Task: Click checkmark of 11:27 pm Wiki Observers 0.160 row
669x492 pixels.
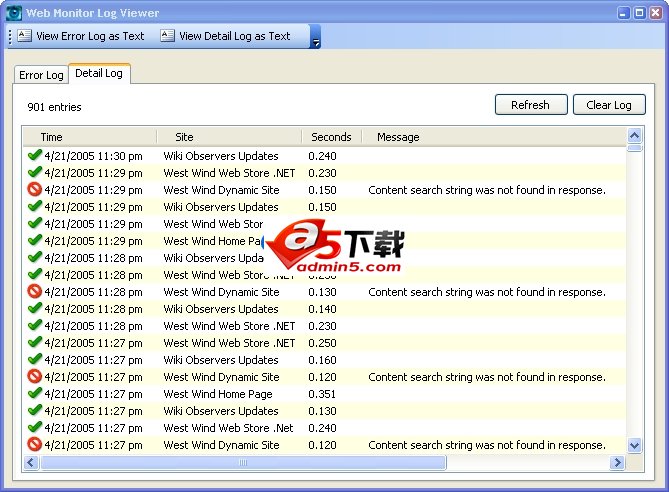Action: click(35, 359)
